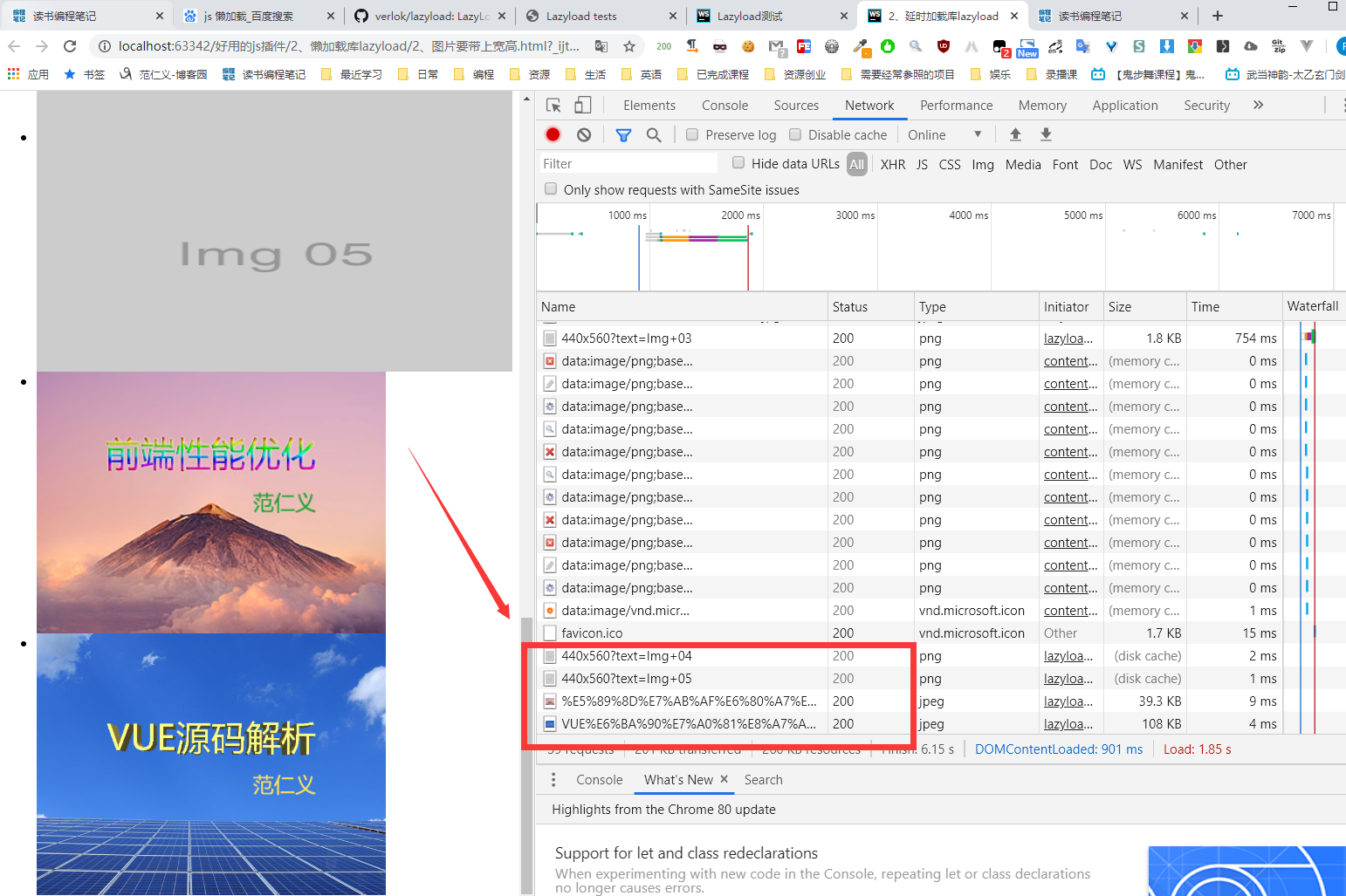Check Only show requests with SameSite issues
Screen dimensions: 1346x896
(551, 188)
